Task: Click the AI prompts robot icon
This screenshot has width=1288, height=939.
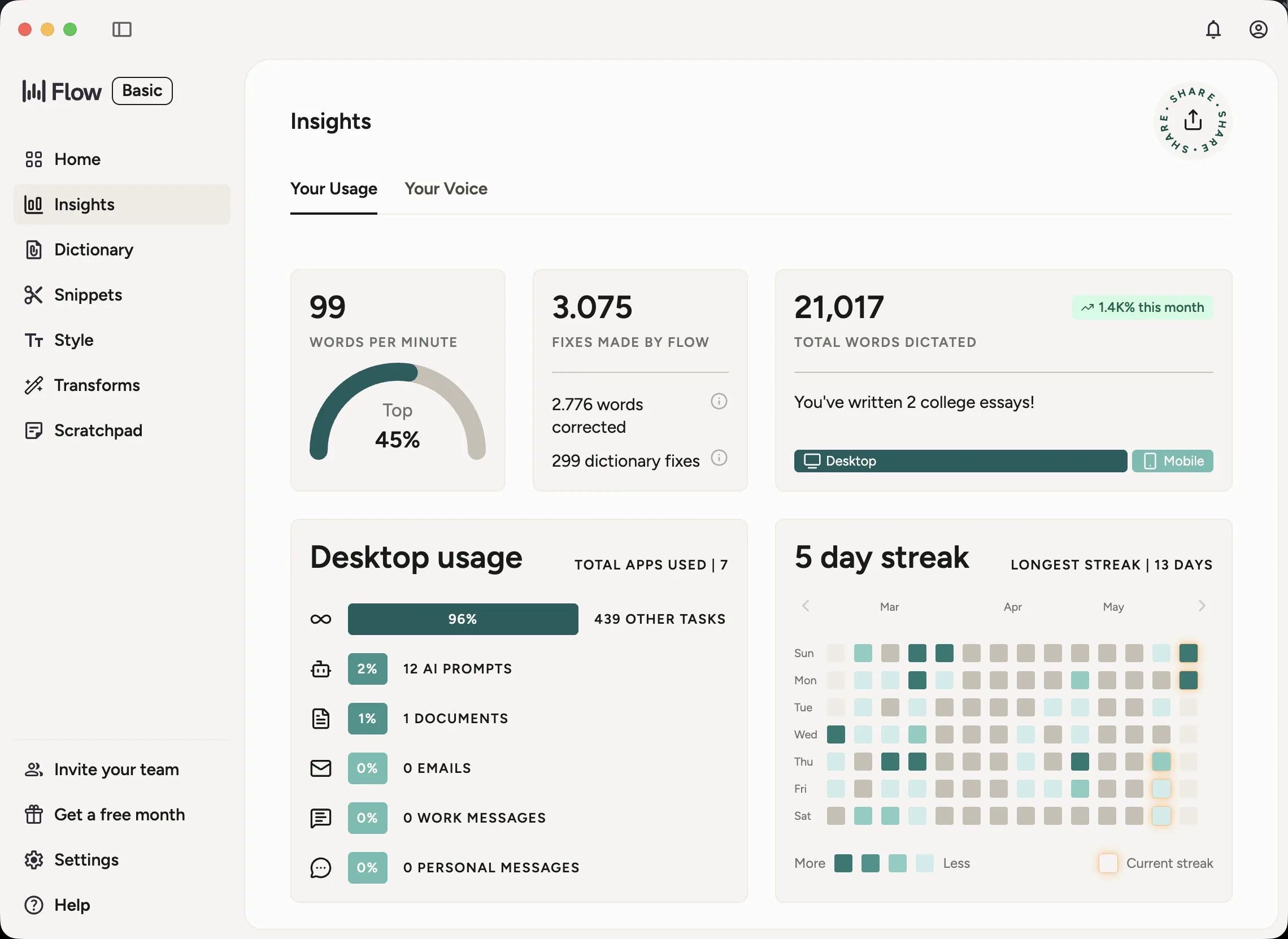Action: tap(320, 669)
